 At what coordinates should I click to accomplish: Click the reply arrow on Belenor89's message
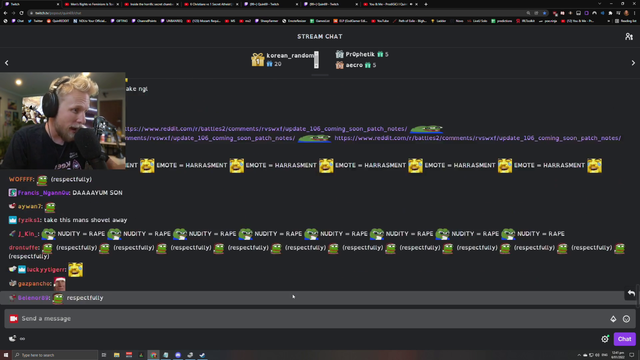click(631, 293)
